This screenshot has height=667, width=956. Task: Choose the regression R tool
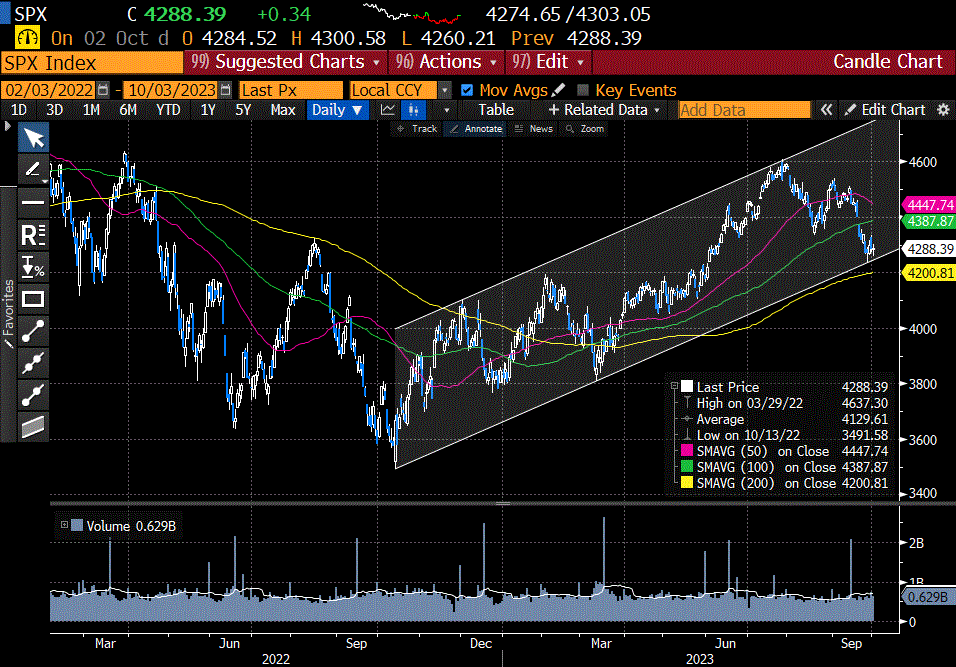(x=34, y=235)
